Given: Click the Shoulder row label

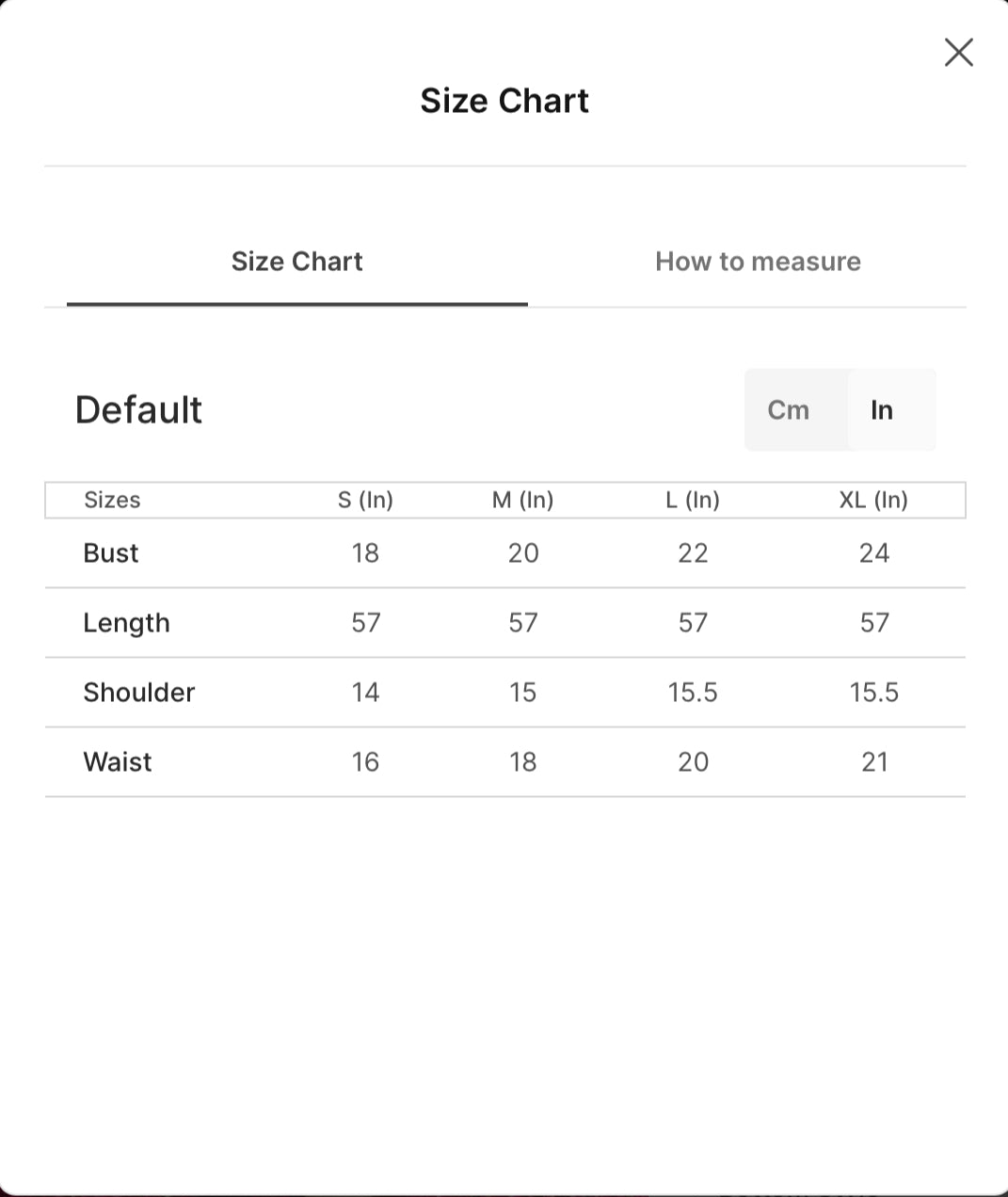Looking at the screenshot, I should tap(139, 693).
